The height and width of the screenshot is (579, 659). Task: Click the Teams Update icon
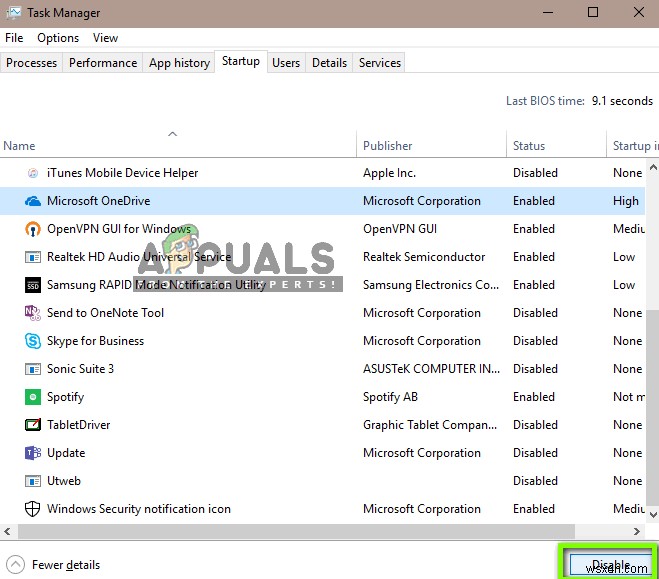tap(33, 453)
